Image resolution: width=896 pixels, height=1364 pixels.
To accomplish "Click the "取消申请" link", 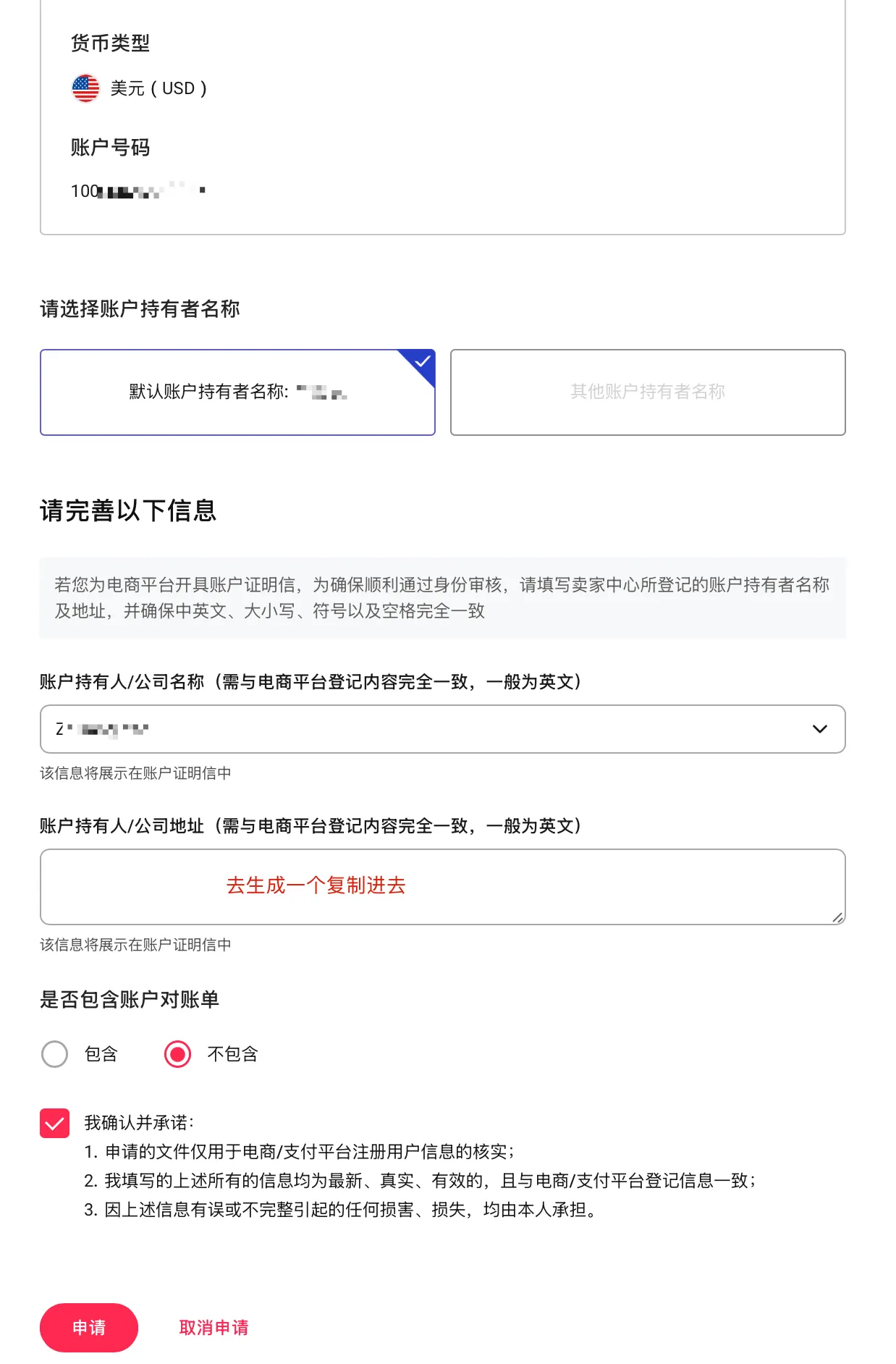I will (x=214, y=1328).
